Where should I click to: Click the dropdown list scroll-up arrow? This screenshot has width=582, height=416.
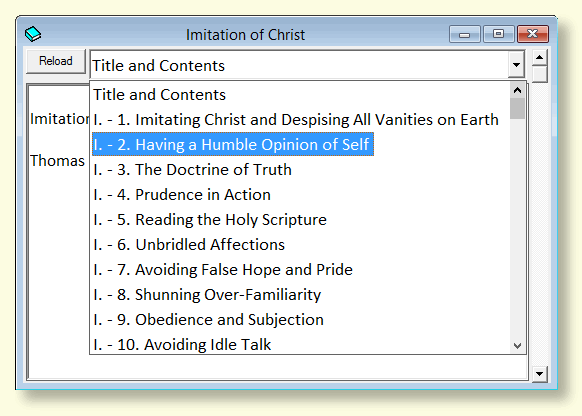[x=517, y=90]
